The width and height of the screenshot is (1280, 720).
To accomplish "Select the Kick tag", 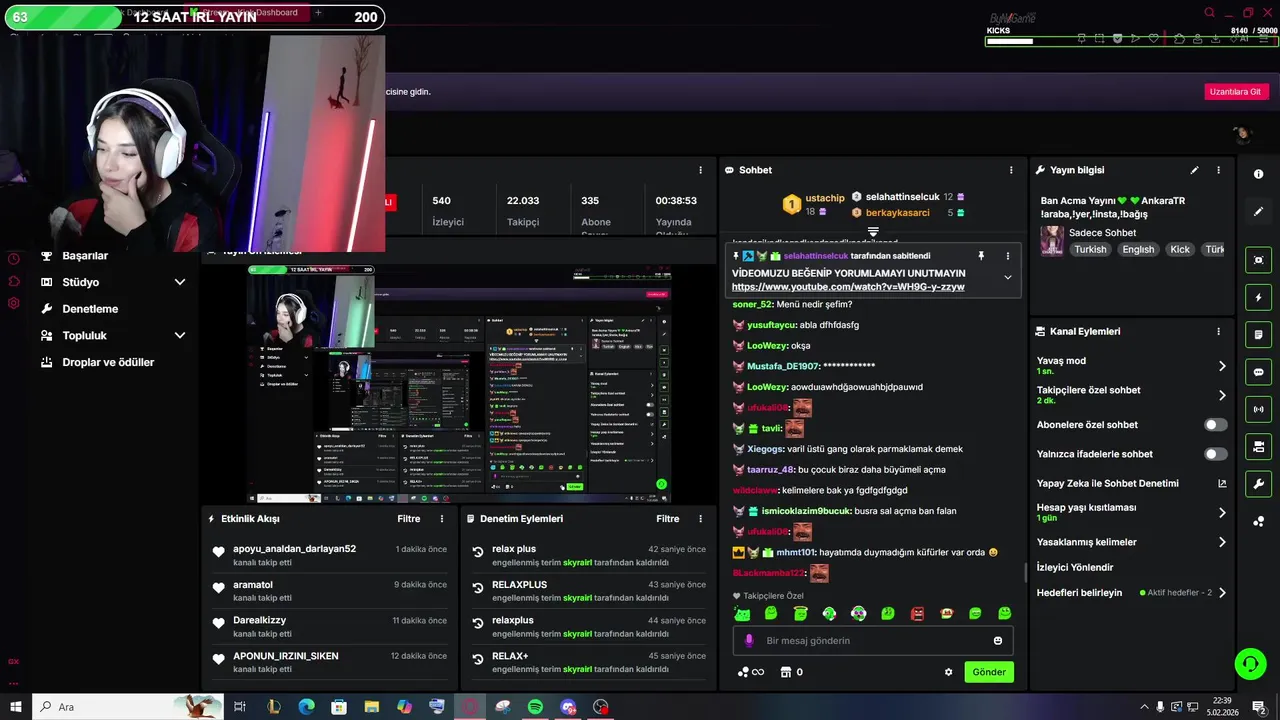I will pyautogui.click(x=1180, y=250).
